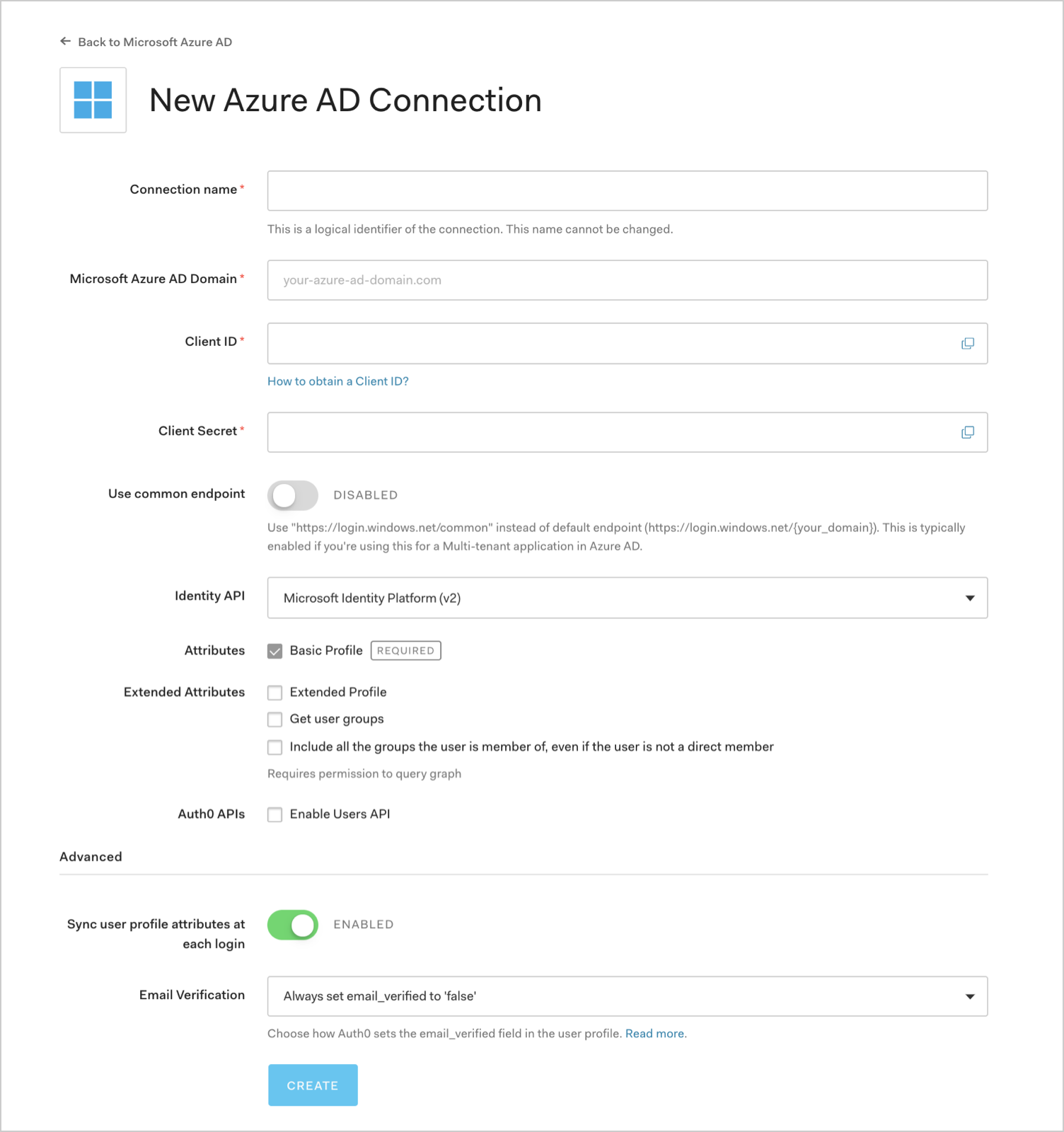Screen dimensions: 1064x1132
Task: Focus the Connection name input
Action: 628,190
